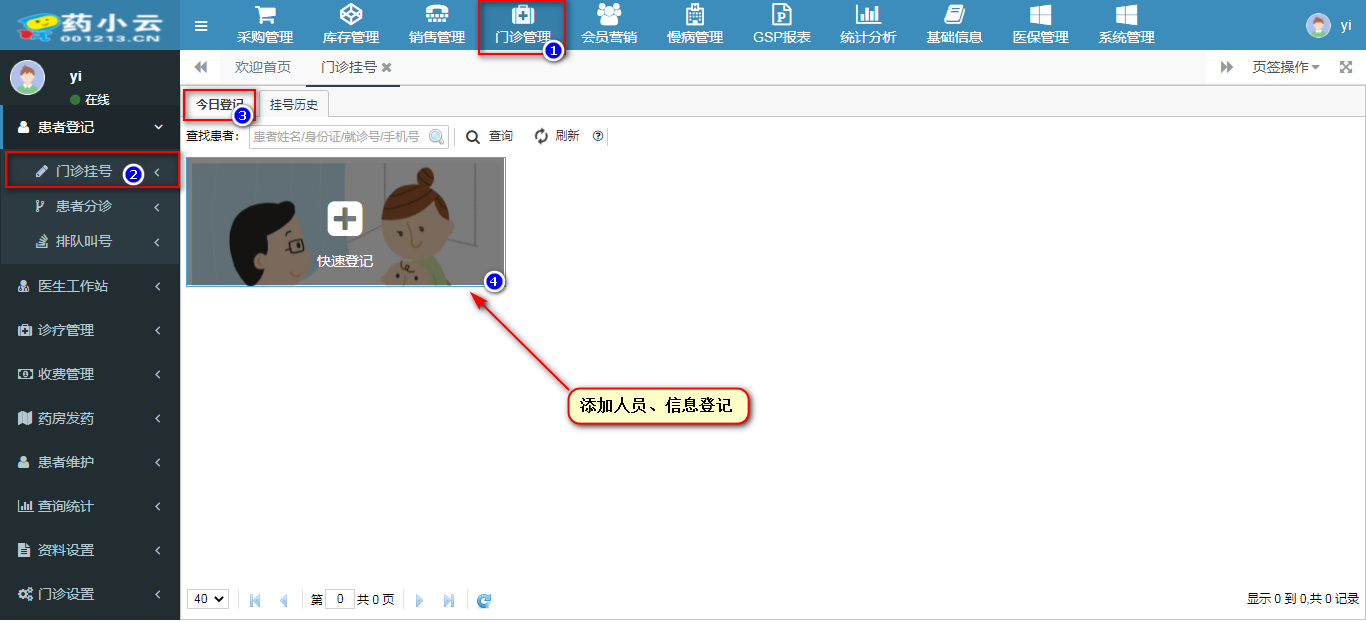Screen dimensions: 1366x622
Task: Open the 页签操作 dropdown
Action: tap(1285, 67)
